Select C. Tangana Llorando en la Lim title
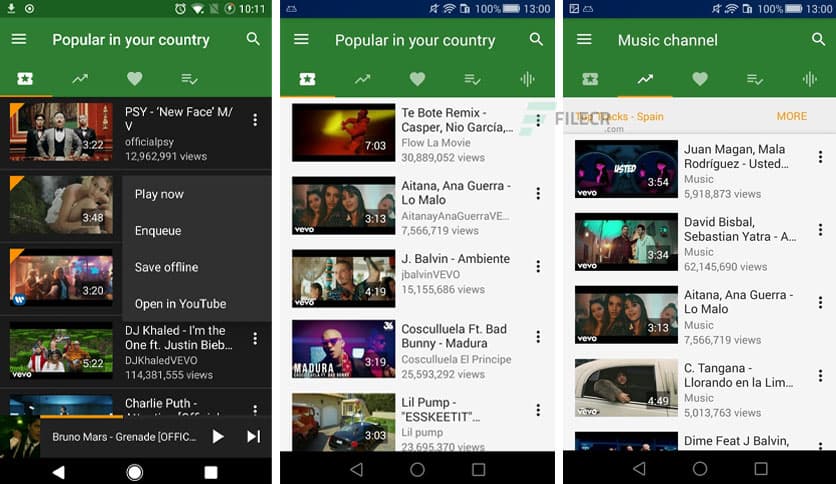 [738, 375]
